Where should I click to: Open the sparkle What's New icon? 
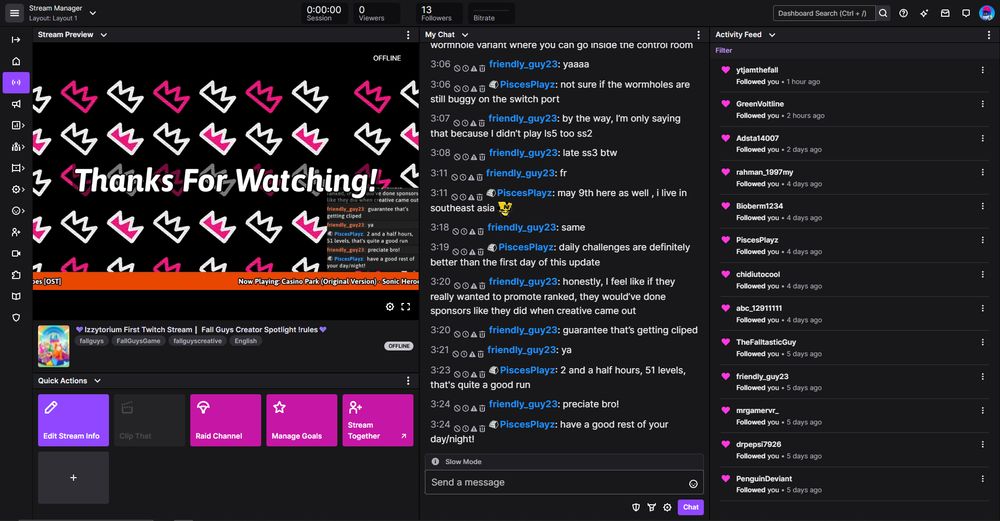924,13
